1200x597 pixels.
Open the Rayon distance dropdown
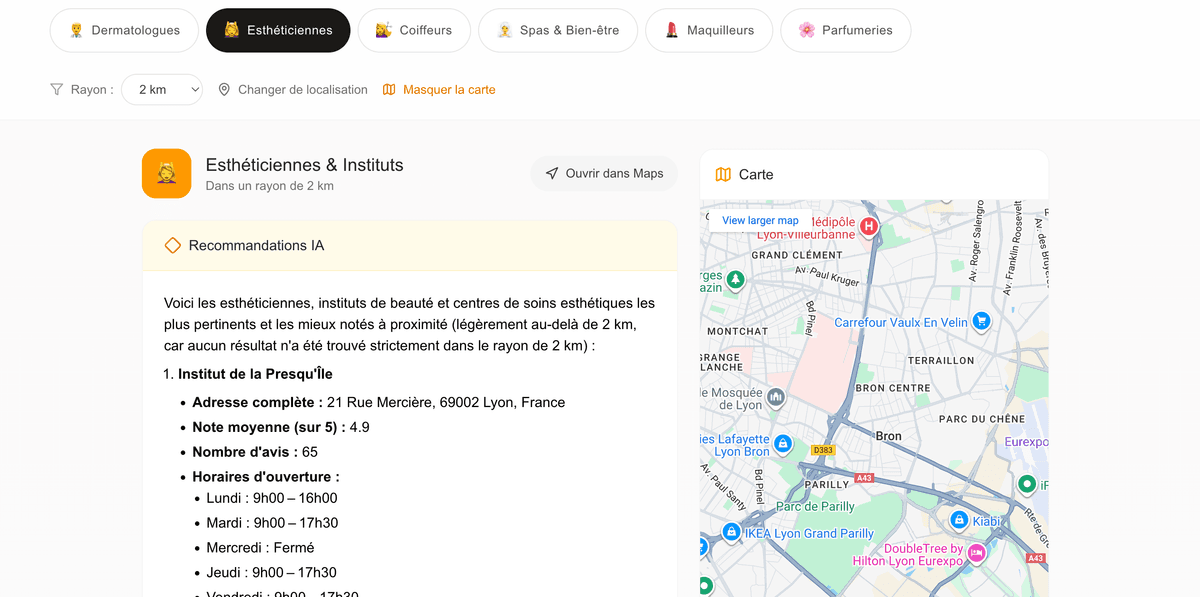click(x=161, y=89)
